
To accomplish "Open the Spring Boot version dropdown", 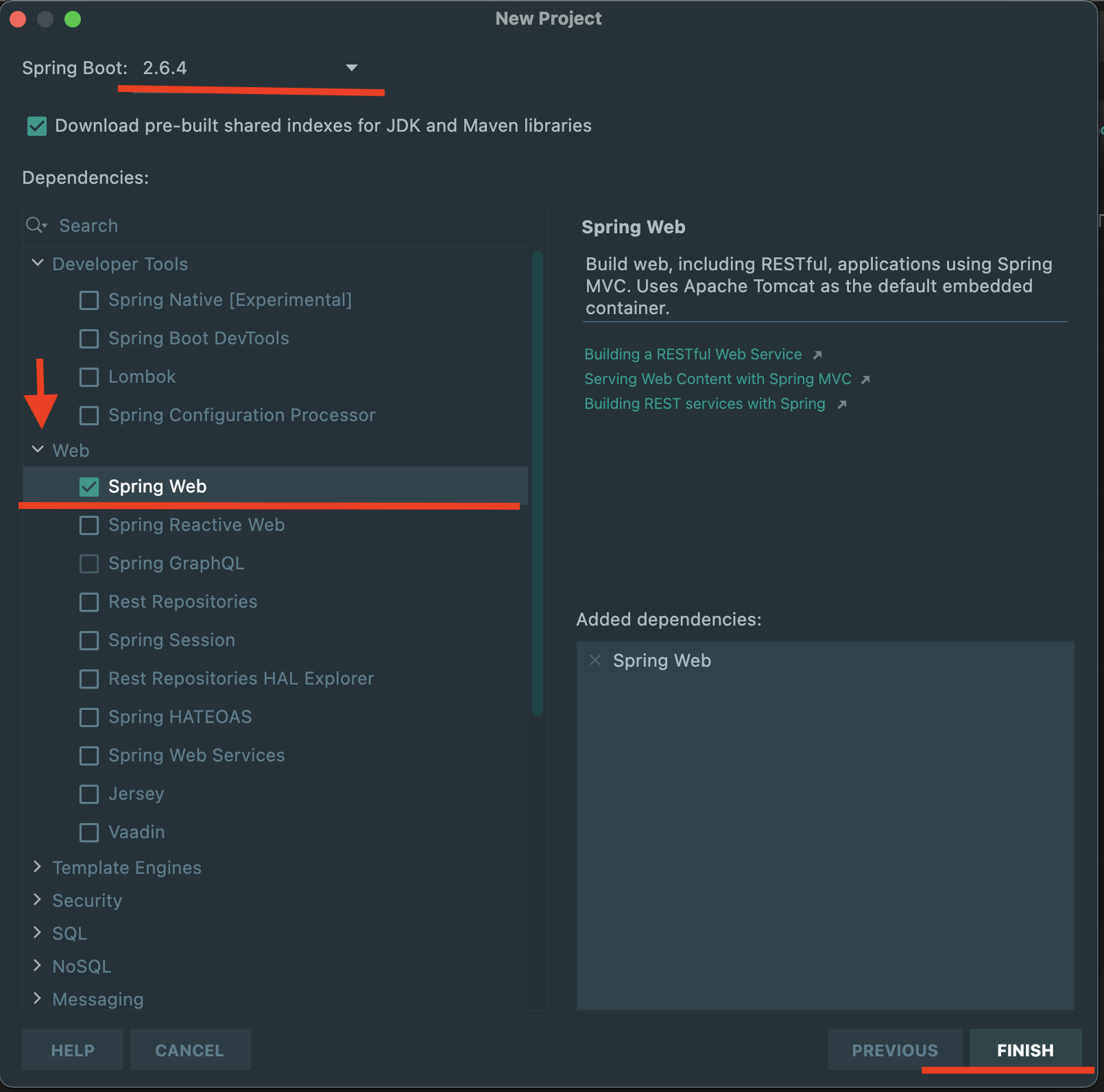I will pos(250,68).
